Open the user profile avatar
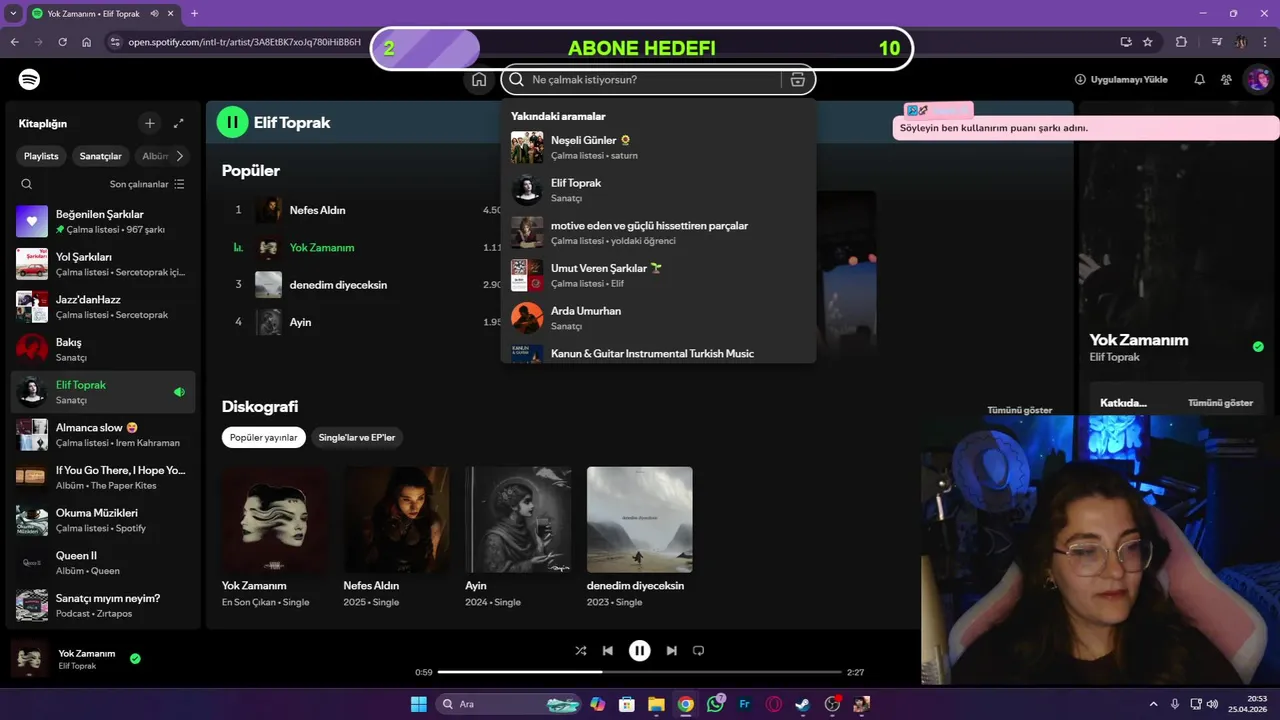This screenshot has height=720, width=1280. pyautogui.click(x=1257, y=80)
